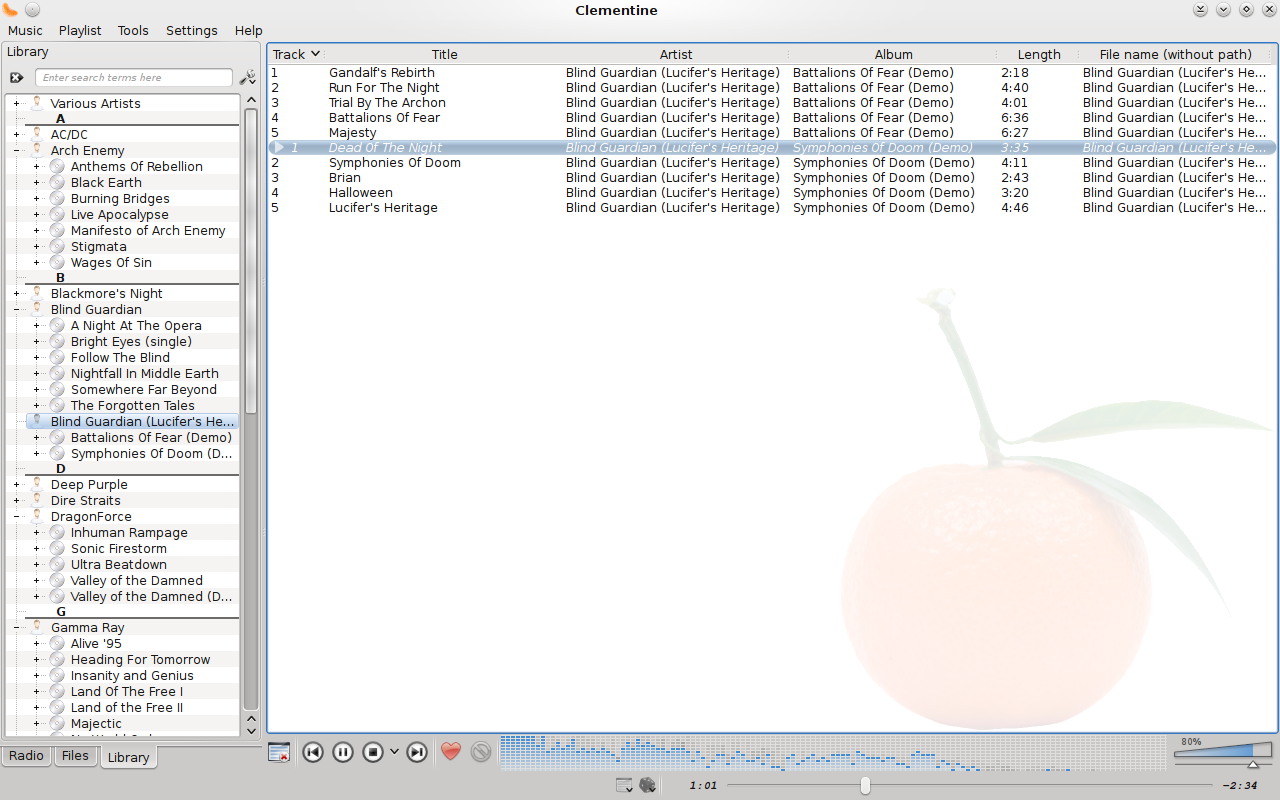Click the clear playlist icon
This screenshot has width=1280, height=800.
point(279,752)
